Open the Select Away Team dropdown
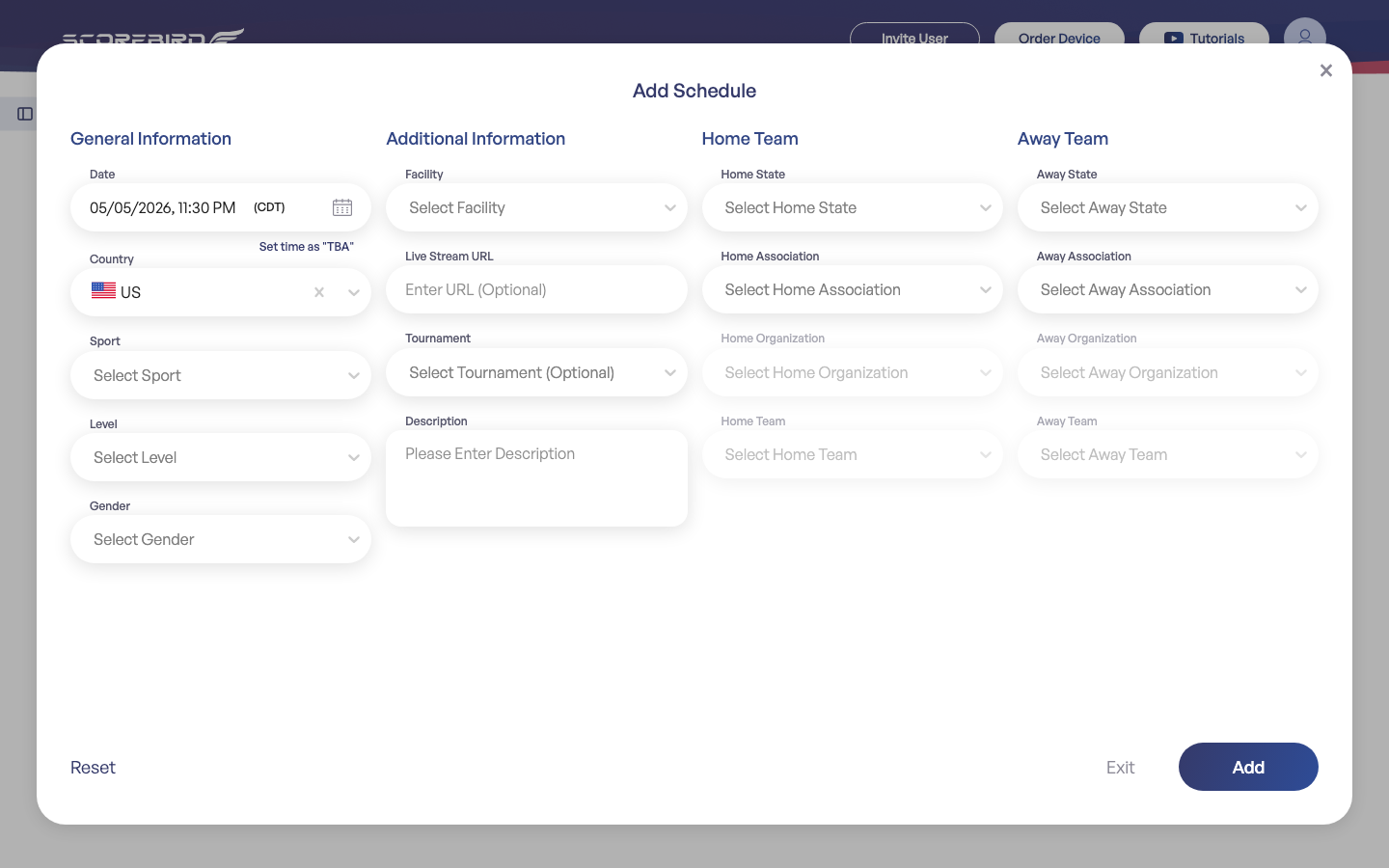The height and width of the screenshot is (868, 1389). [1168, 454]
